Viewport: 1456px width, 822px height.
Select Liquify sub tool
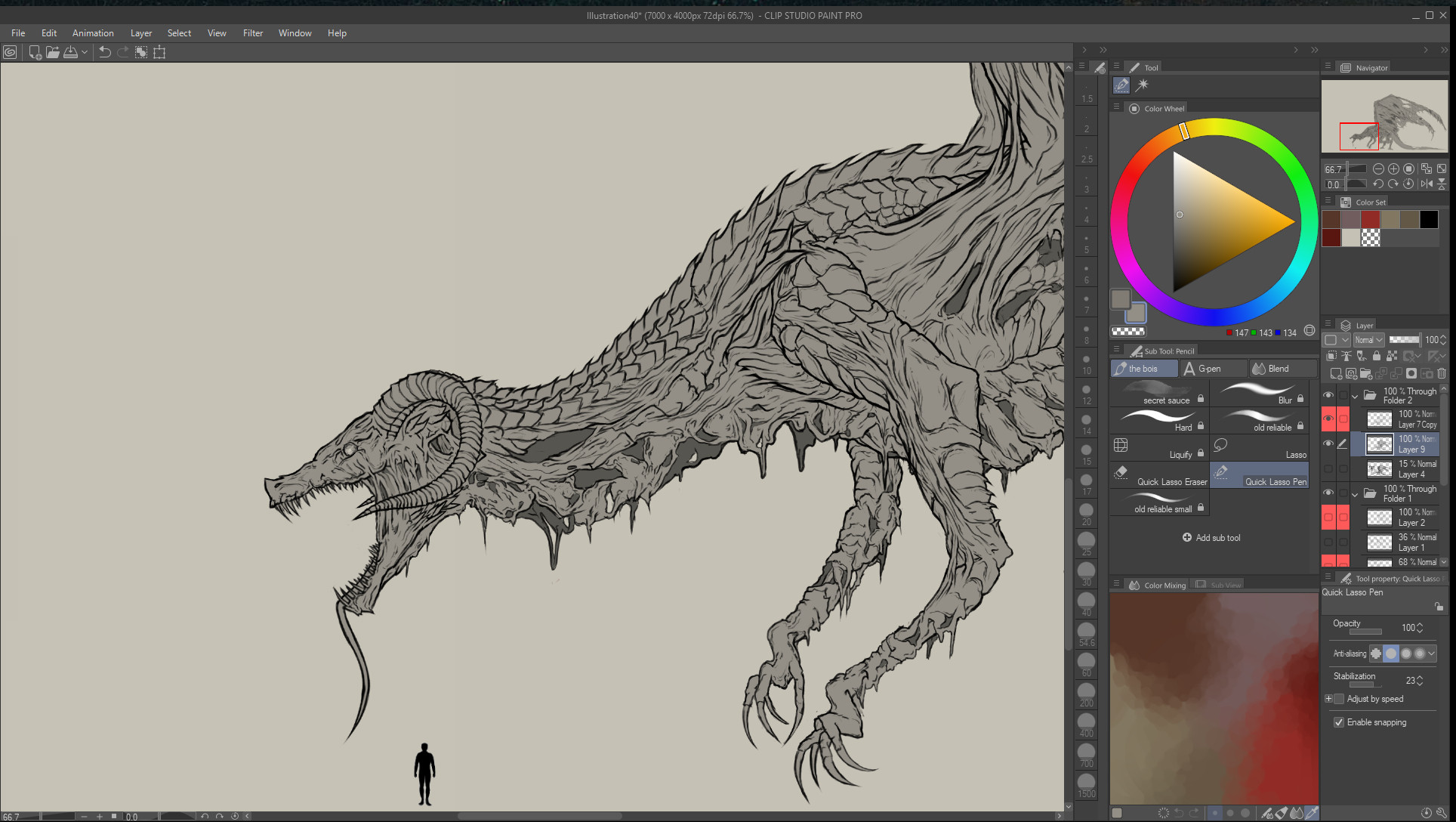click(1159, 448)
